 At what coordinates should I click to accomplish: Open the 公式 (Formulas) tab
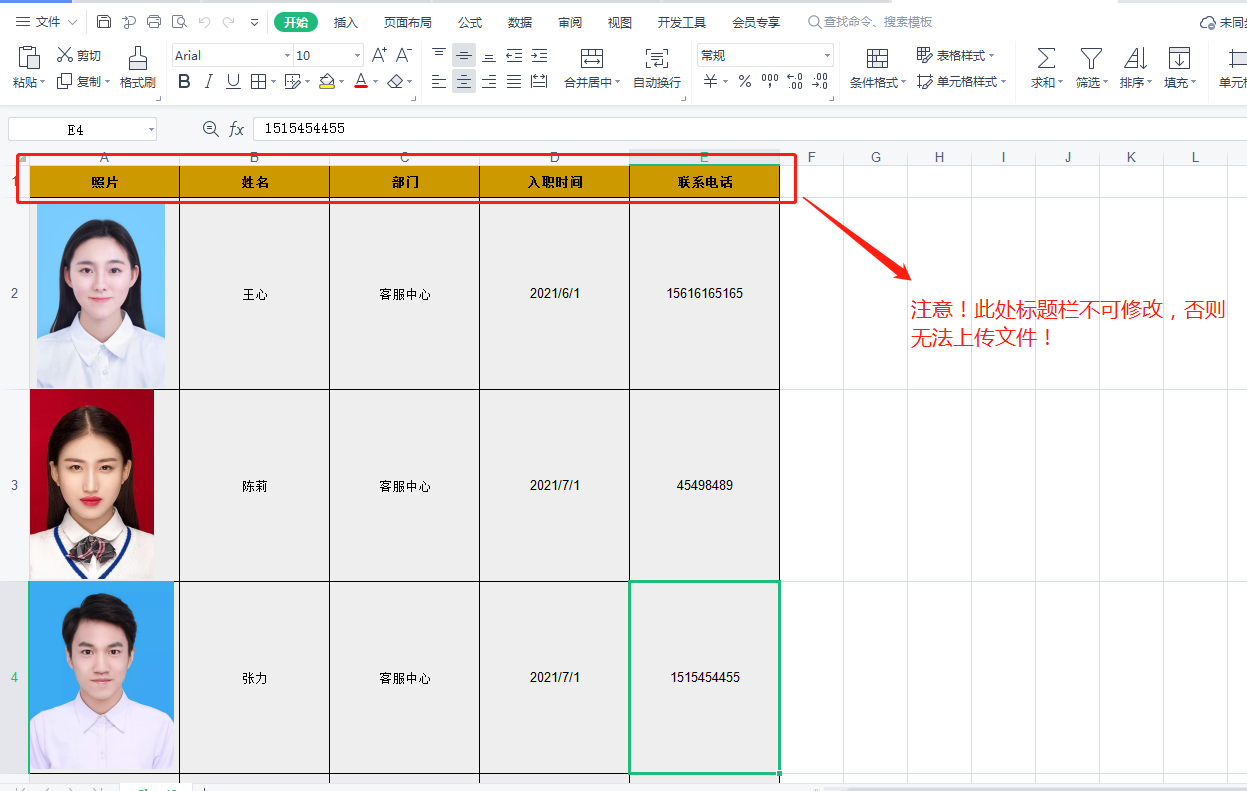click(470, 22)
